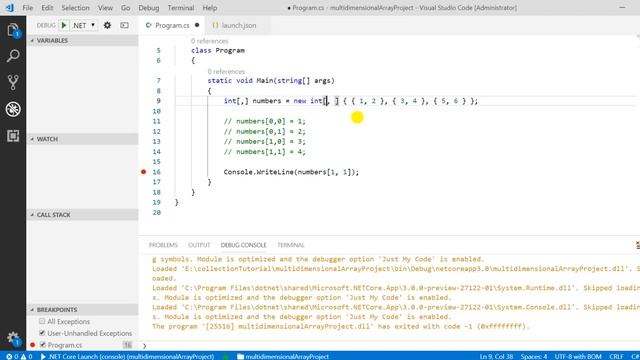Click multidimensionalArrayProject folder in status bar

[x=283, y=356]
